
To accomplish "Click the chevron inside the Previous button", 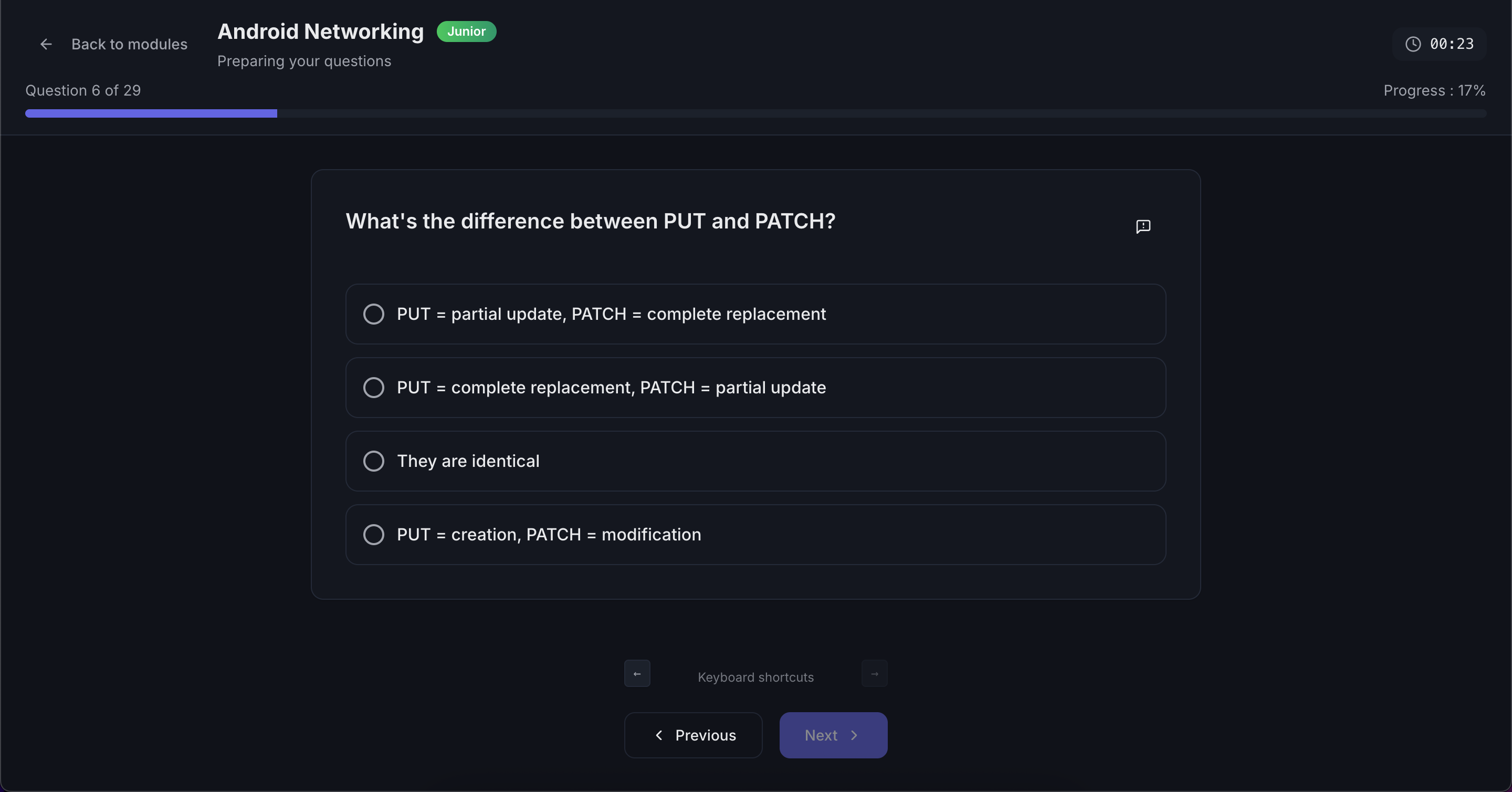I will click(x=659, y=735).
